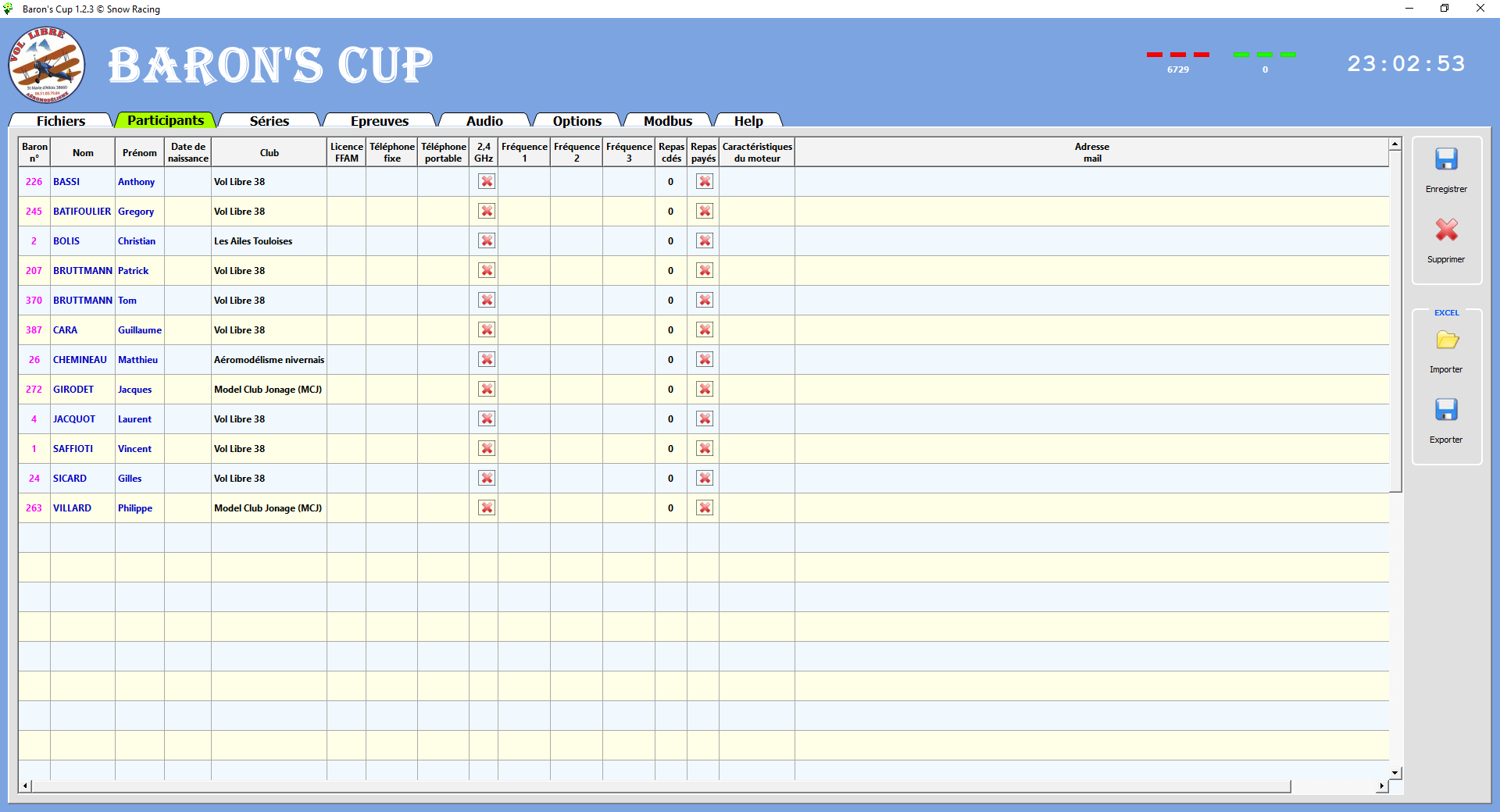Click the green indicator bars above 0
The height and width of the screenshot is (812, 1500).
click(1265, 55)
